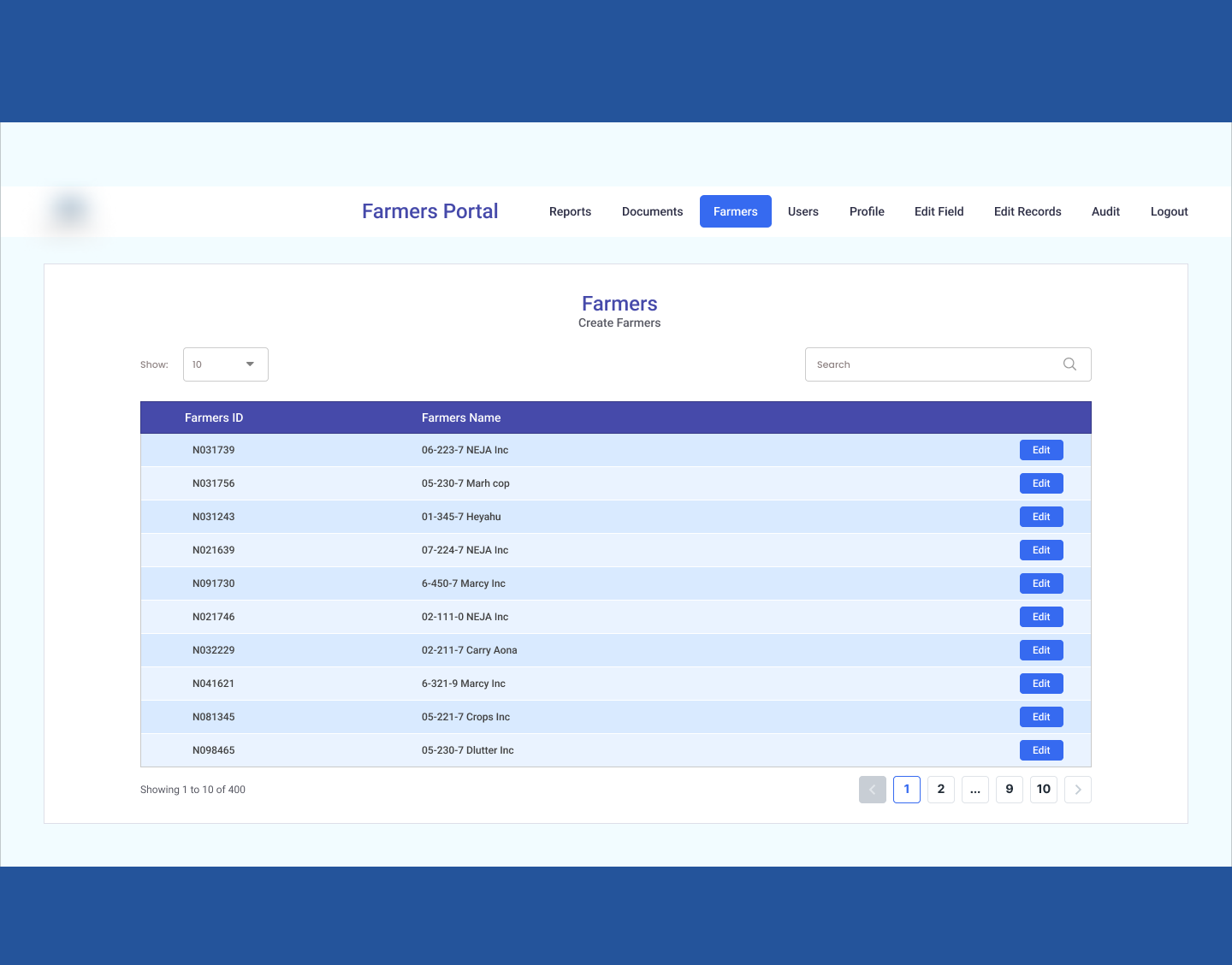Select farmer ID N098465
The image size is (1232, 965).
tap(213, 750)
